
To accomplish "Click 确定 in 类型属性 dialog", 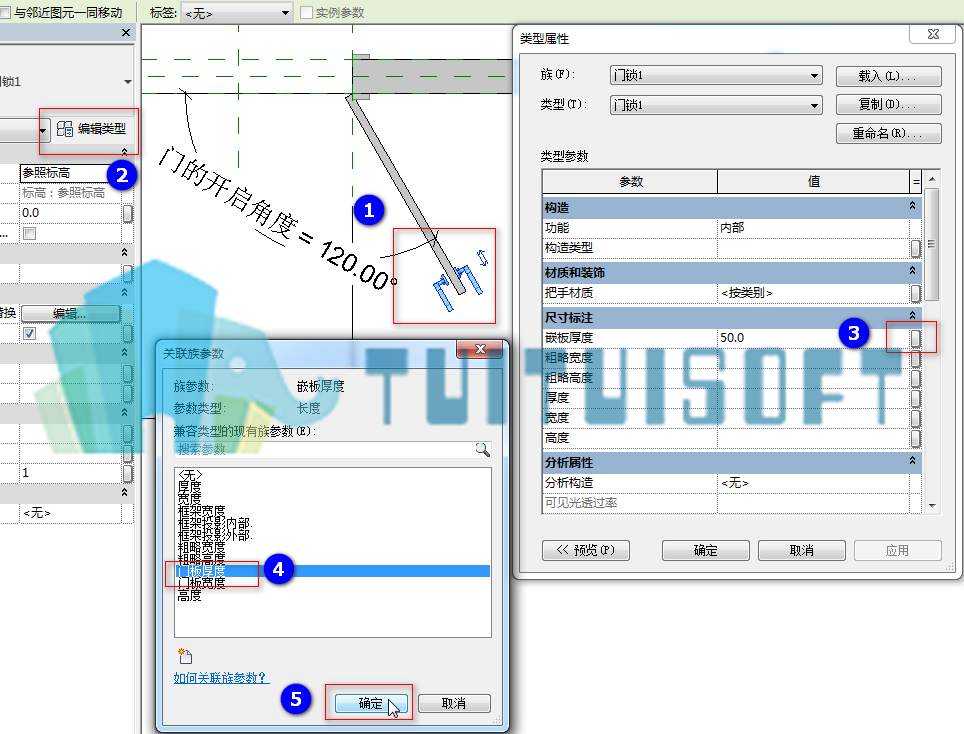I will (x=705, y=550).
